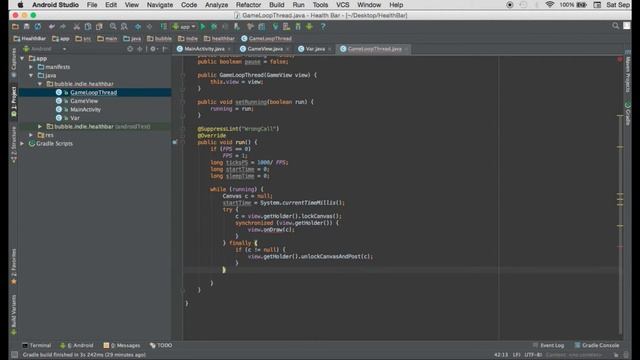This screenshot has height=360, width=640.
Task: Toggle the Favorites side panel button
Action: [x=13, y=266]
